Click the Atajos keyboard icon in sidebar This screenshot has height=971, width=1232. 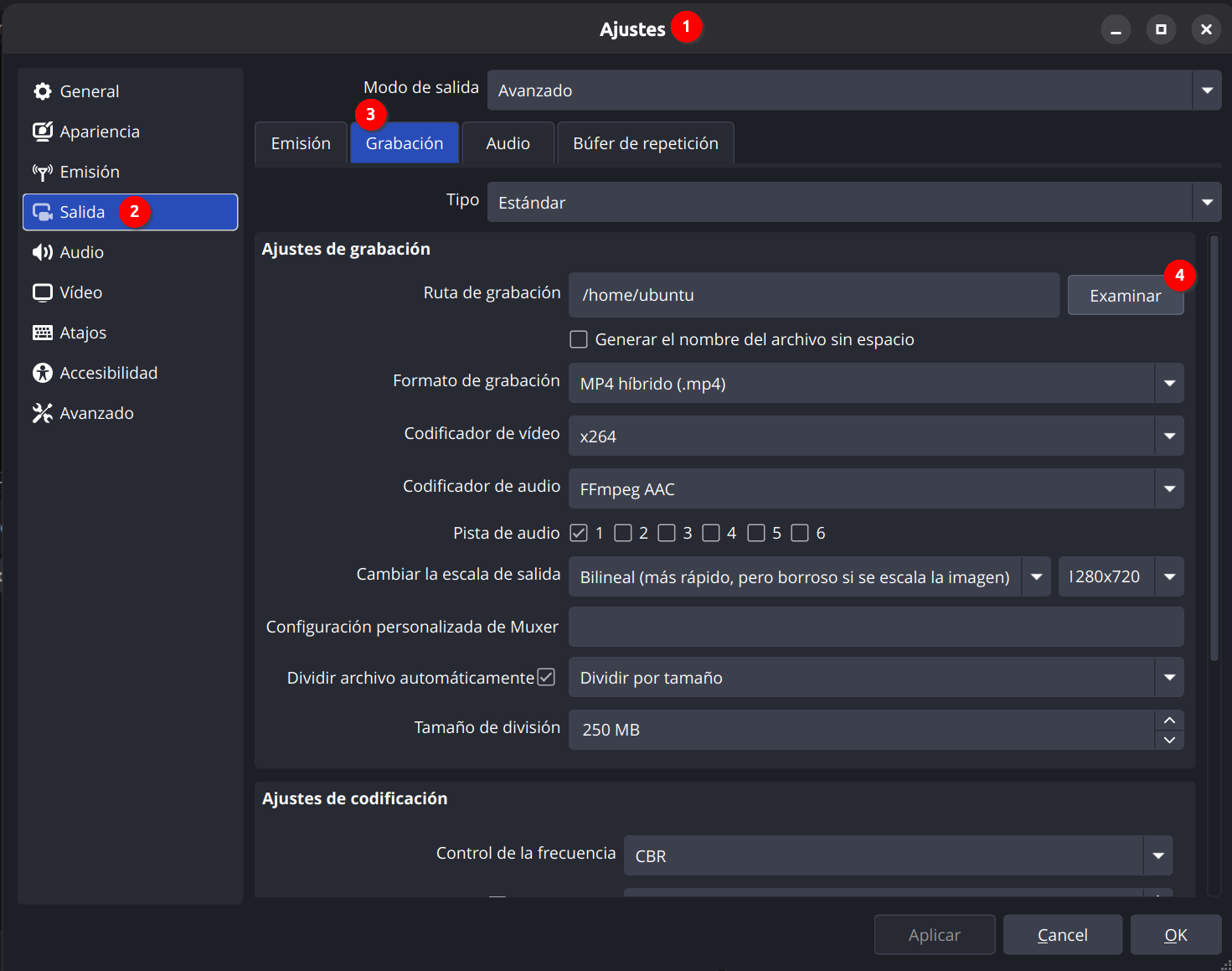(43, 333)
